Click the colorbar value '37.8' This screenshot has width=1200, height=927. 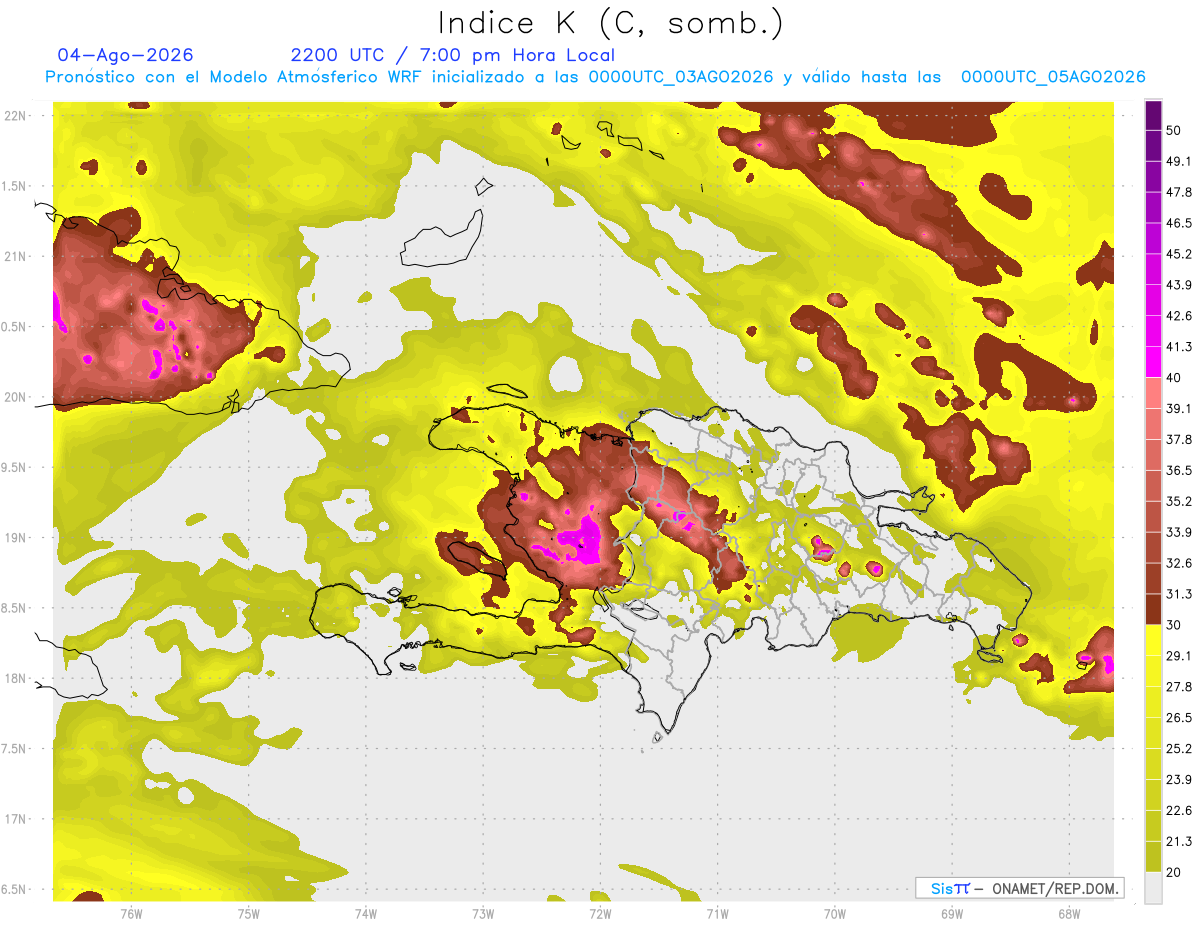(x=1179, y=439)
